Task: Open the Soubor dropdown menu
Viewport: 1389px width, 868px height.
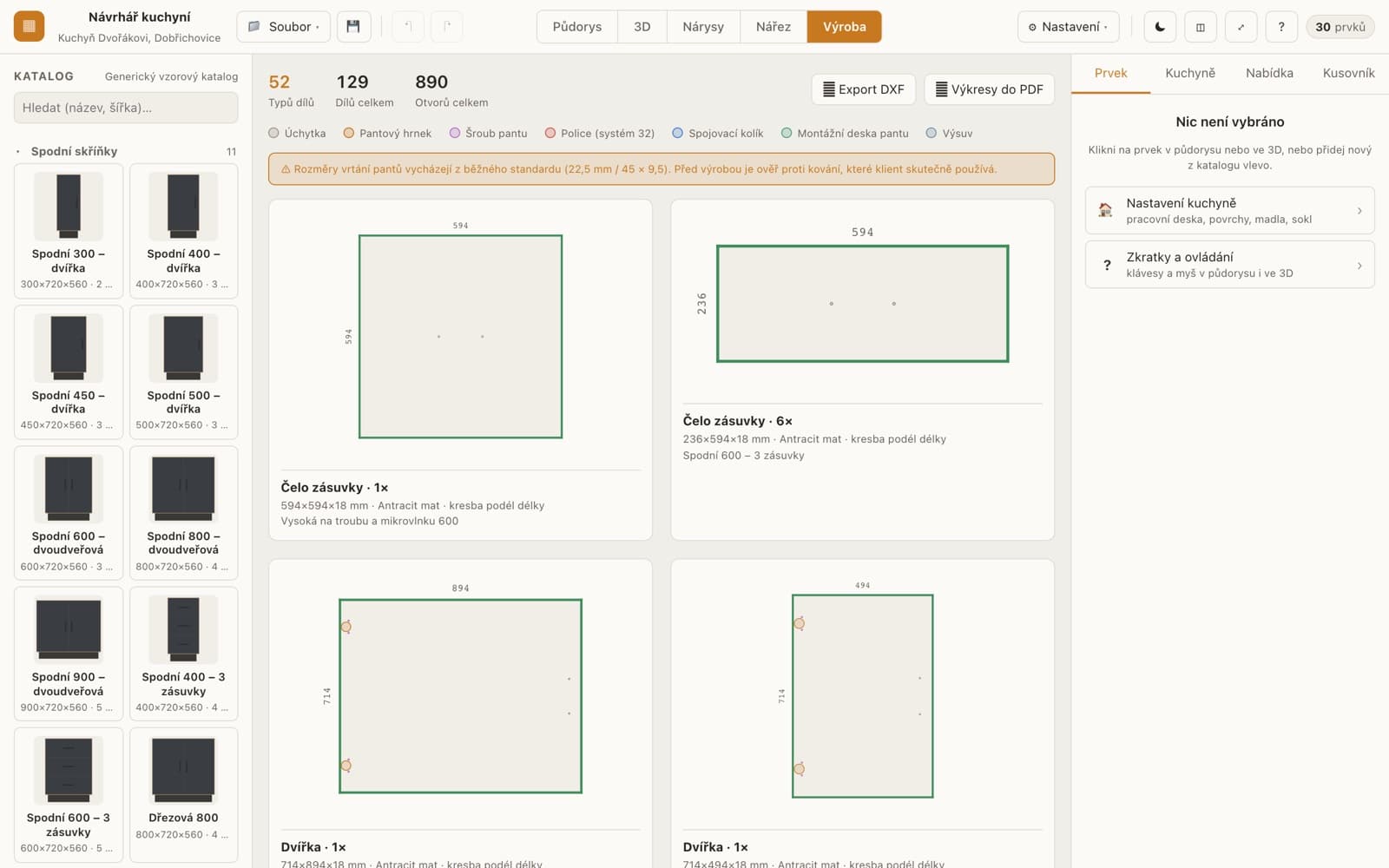Action: pos(283,26)
